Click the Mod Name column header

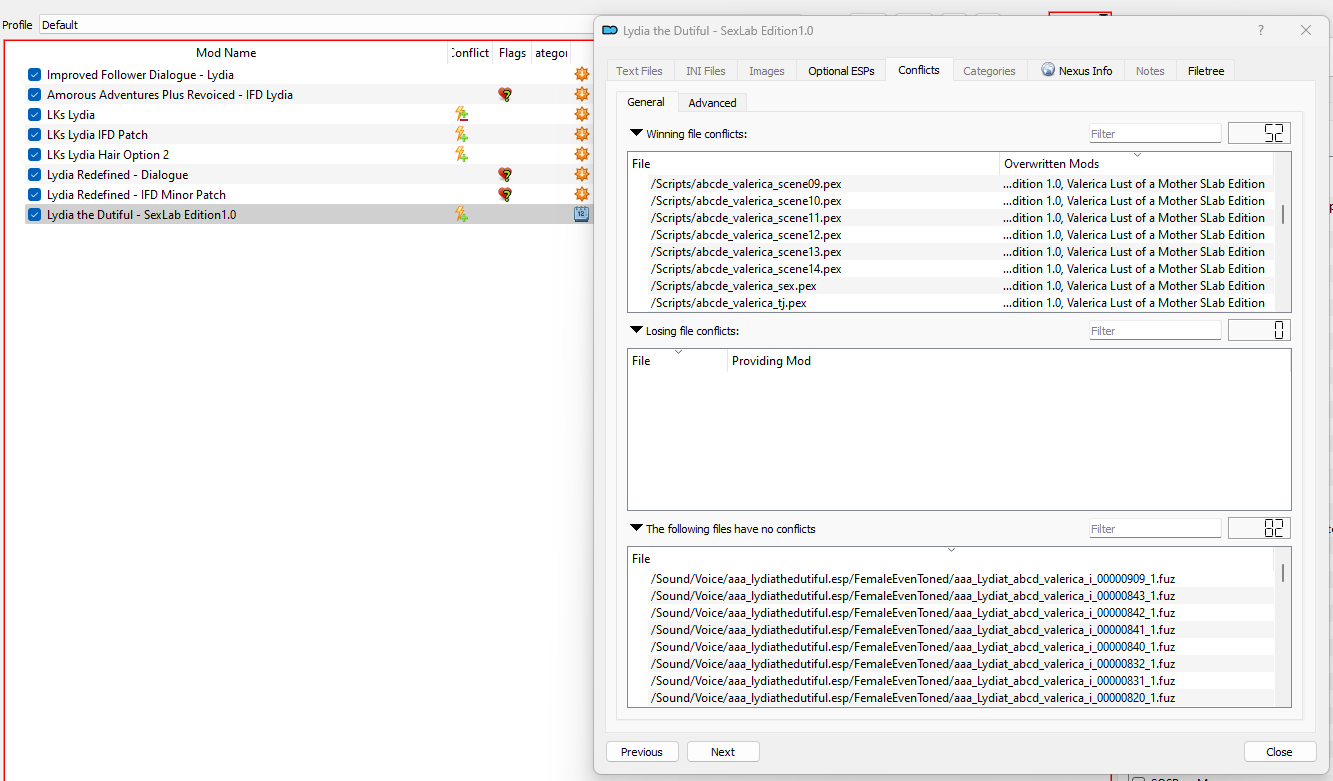tap(226, 53)
